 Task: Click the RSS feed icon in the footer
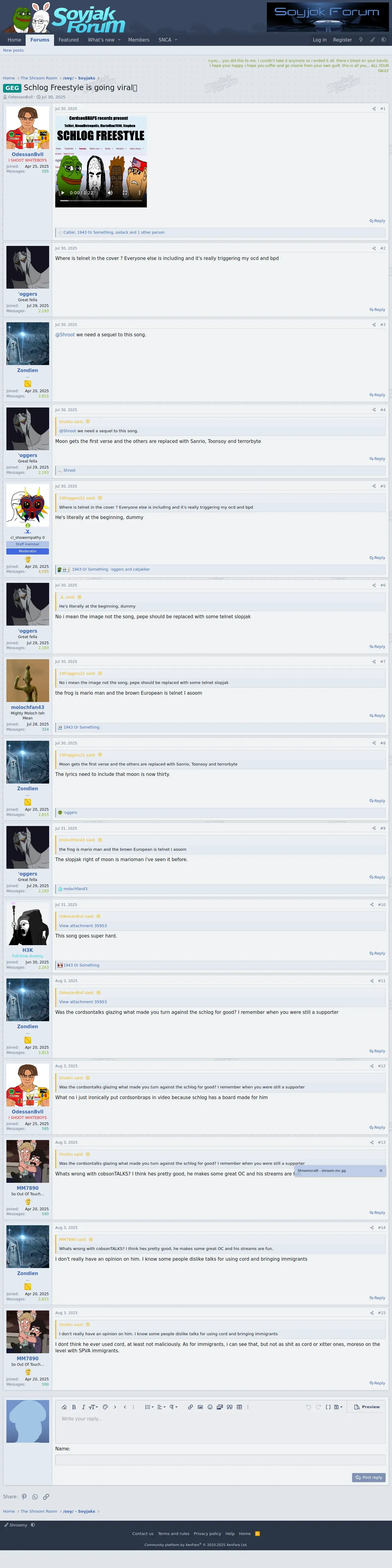click(x=257, y=1533)
